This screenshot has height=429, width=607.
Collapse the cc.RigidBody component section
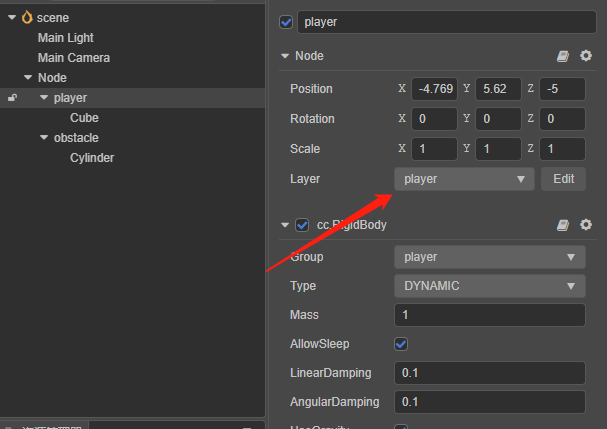[285, 225]
